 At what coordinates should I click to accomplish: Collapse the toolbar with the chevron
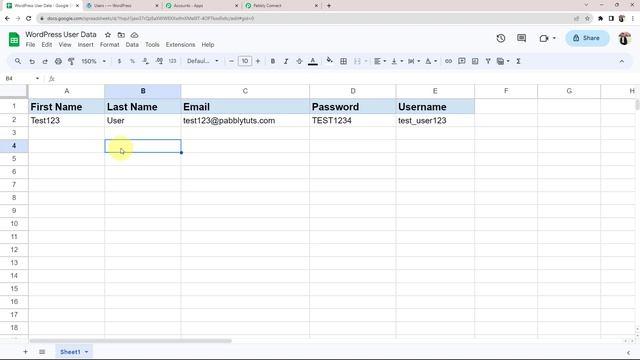pos(622,61)
